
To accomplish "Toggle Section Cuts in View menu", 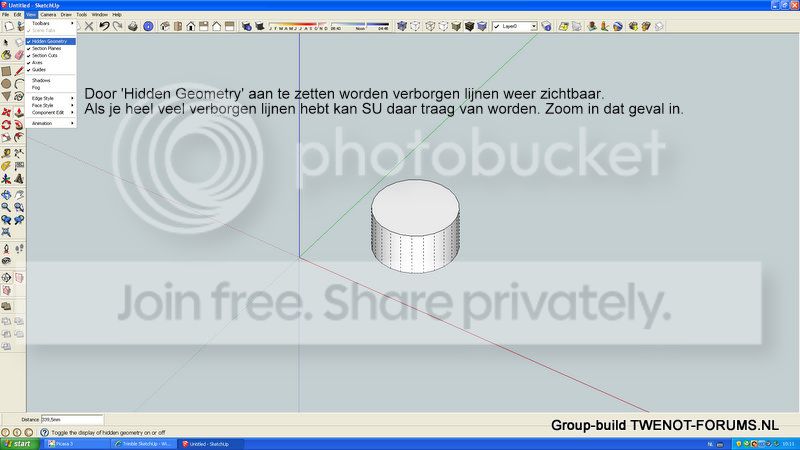I will pyautogui.click(x=51, y=56).
